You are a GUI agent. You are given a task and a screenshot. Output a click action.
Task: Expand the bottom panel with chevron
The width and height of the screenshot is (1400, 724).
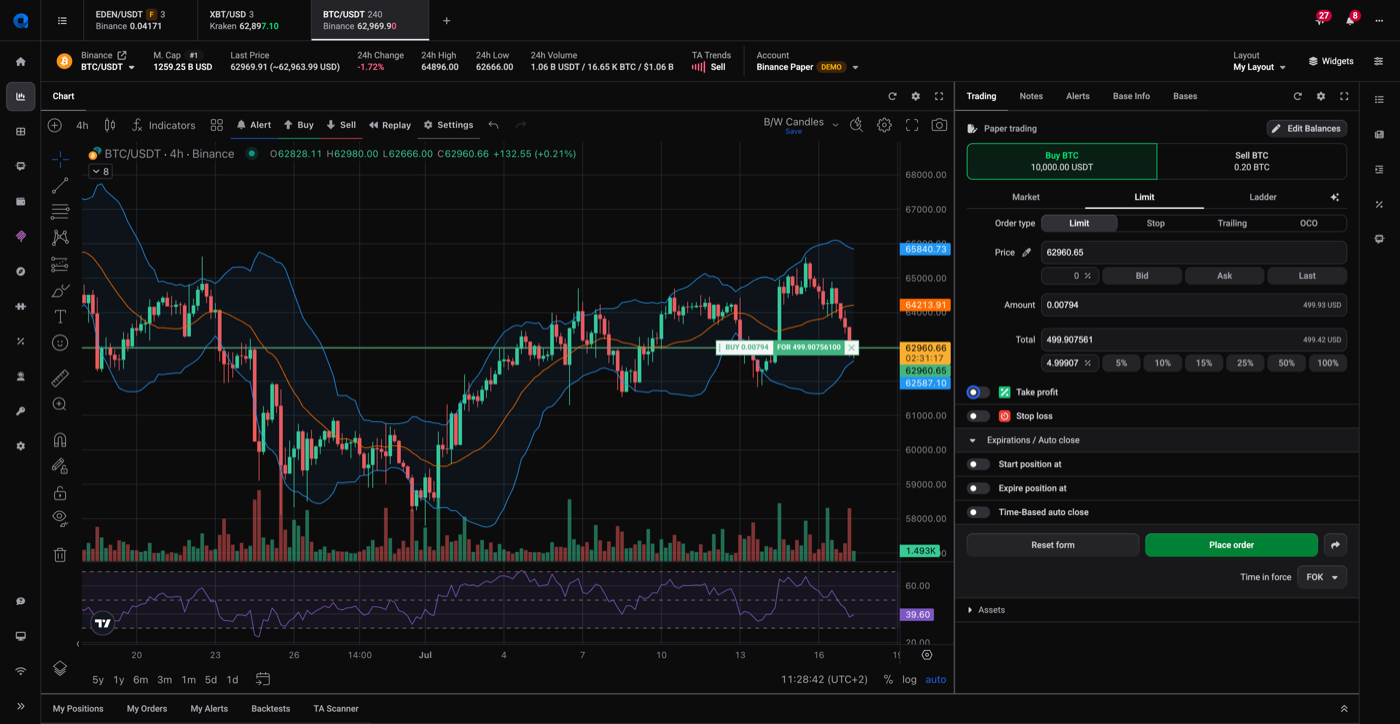(x=1344, y=709)
